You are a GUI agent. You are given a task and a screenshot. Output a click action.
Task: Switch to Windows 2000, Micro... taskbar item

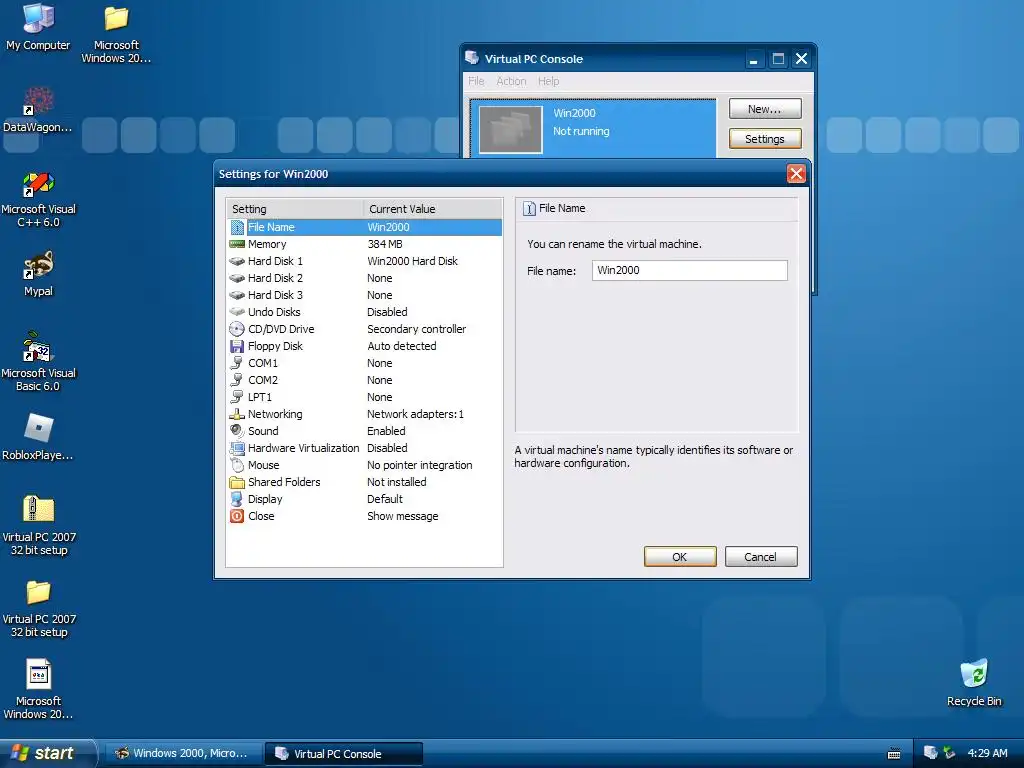(184, 753)
